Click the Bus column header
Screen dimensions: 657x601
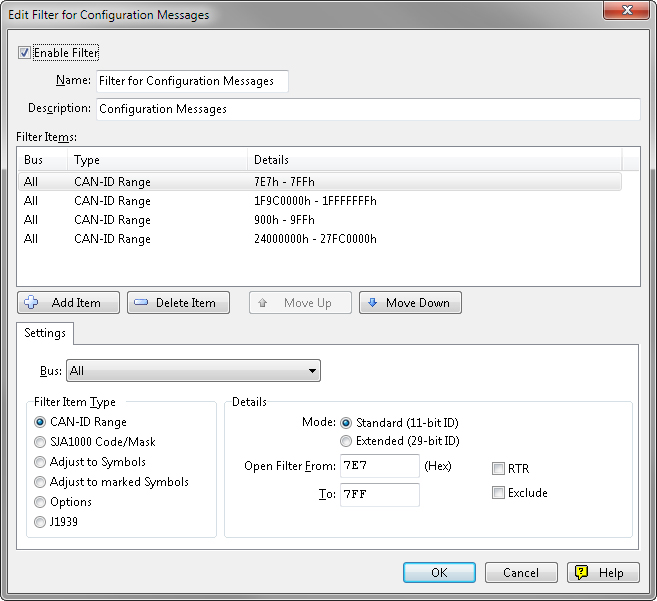pyautogui.click(x=42, y=160)
